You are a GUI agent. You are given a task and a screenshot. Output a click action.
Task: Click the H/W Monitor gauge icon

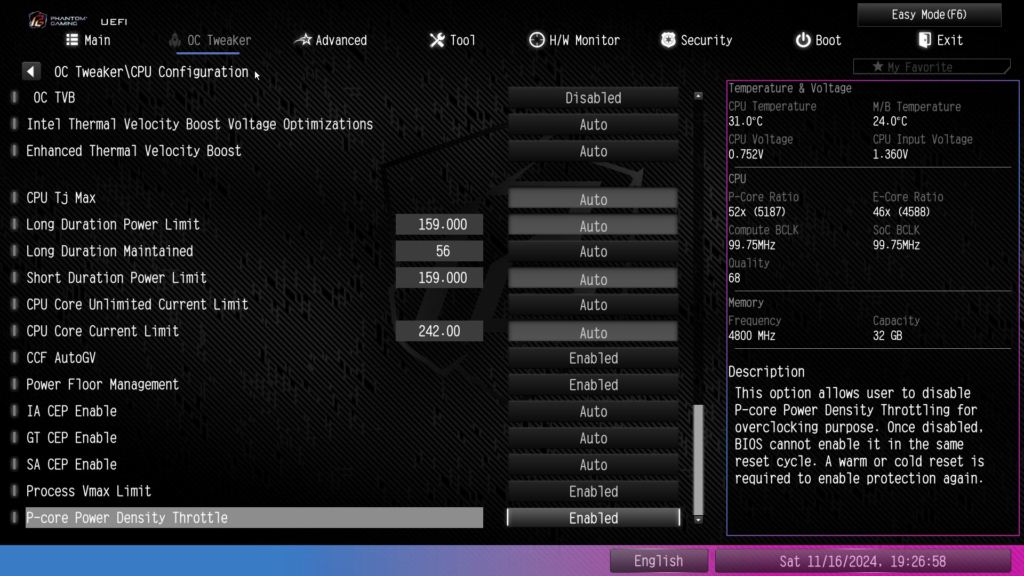(536, 40)
